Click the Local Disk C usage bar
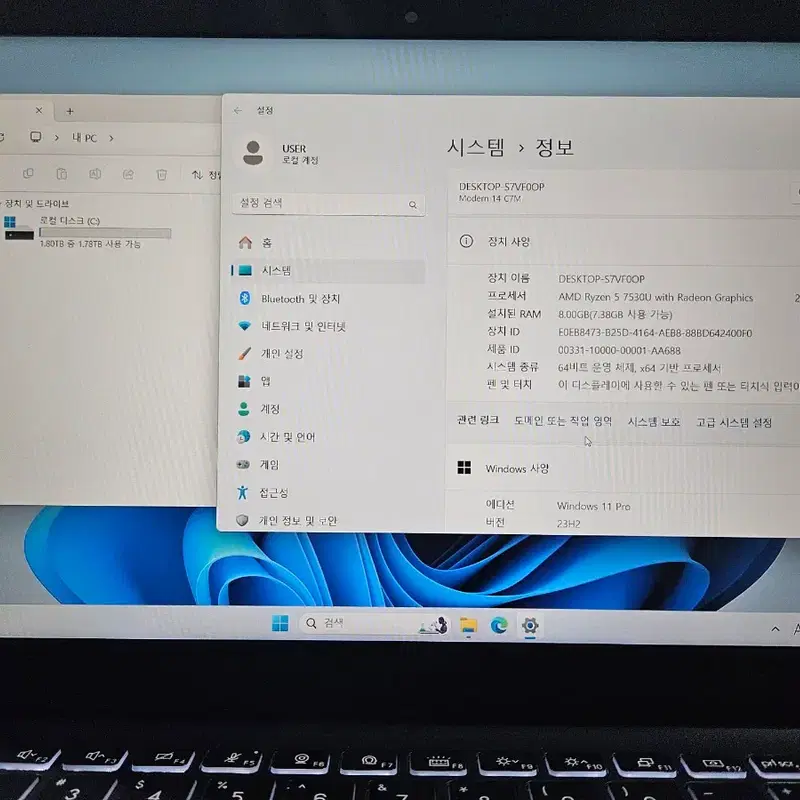800x800 pixels. [x=105, y=233]
